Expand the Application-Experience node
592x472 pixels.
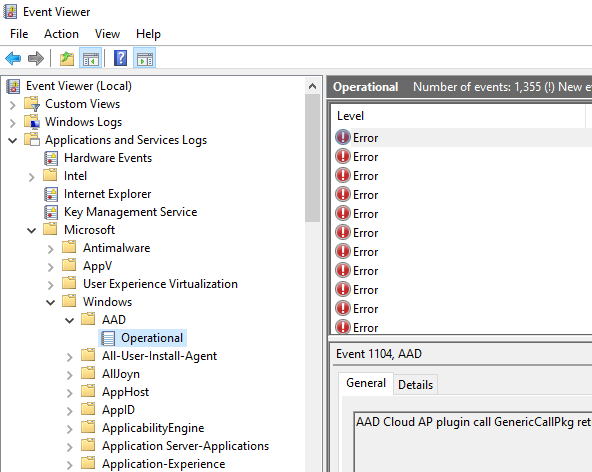69,465
